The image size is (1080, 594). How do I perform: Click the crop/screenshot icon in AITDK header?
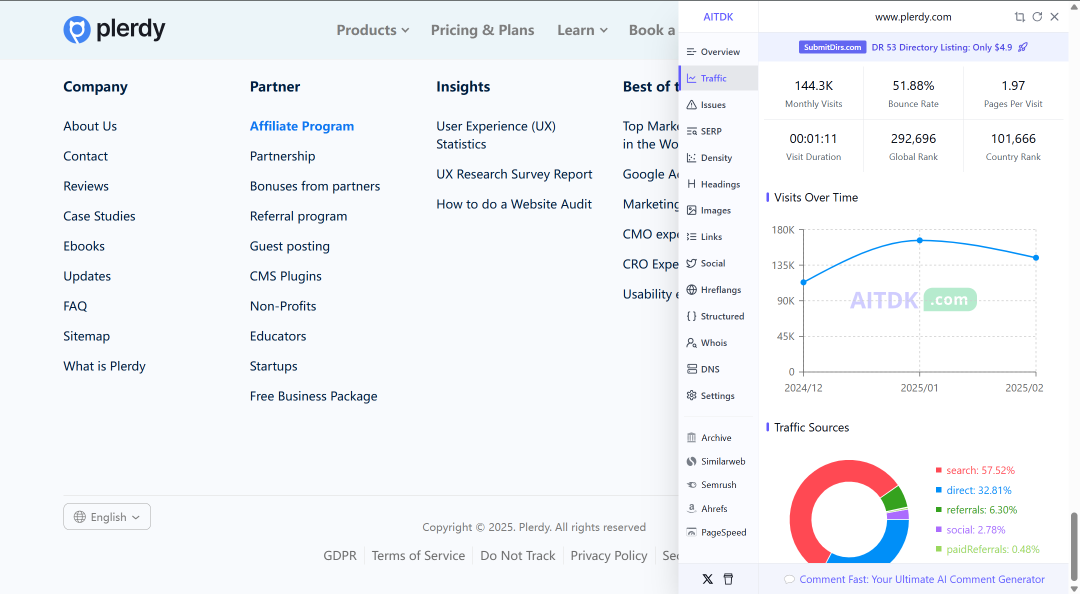[x=1019, y=17]
